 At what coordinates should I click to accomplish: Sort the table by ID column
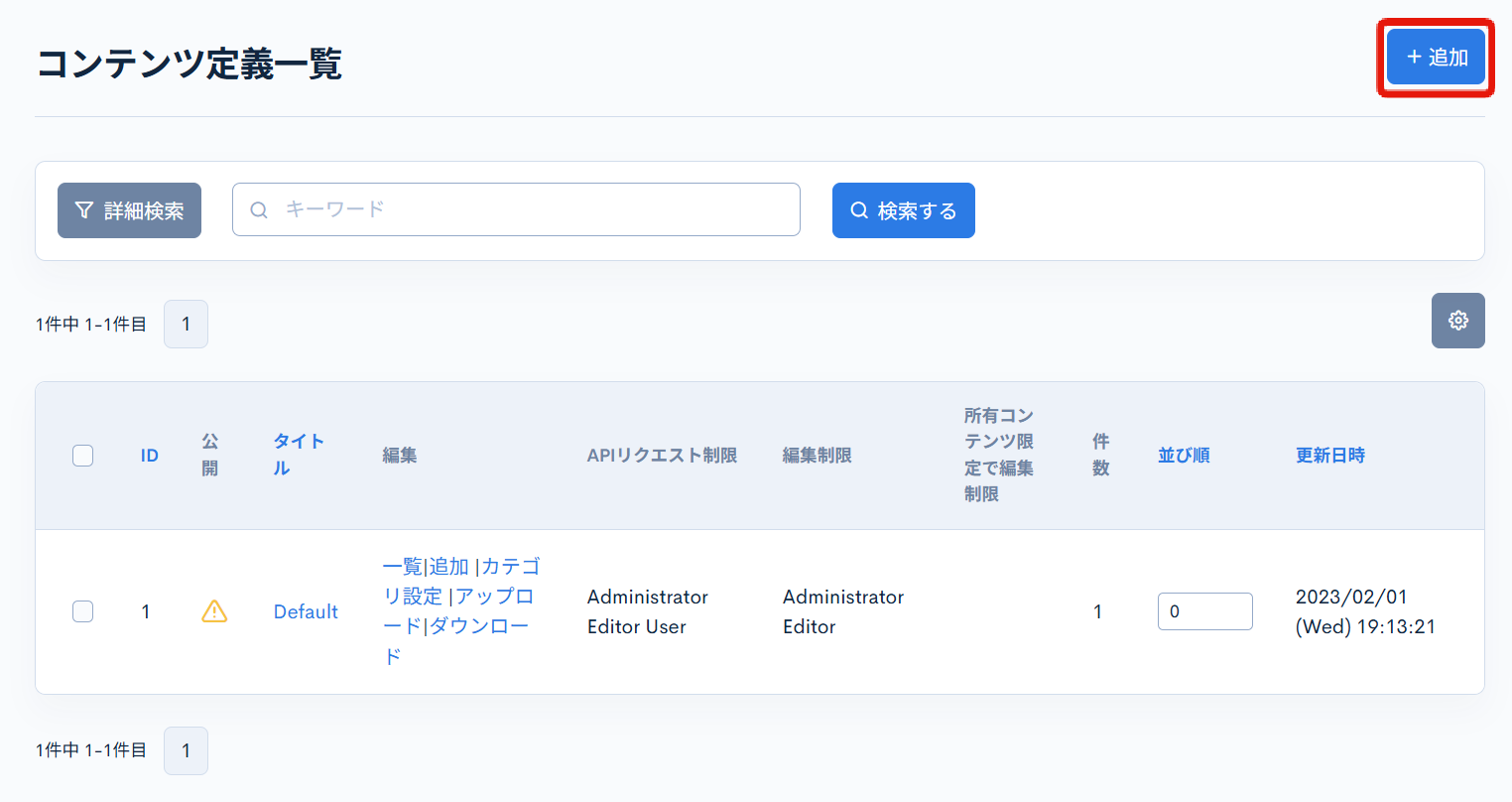tap(150, 456)
